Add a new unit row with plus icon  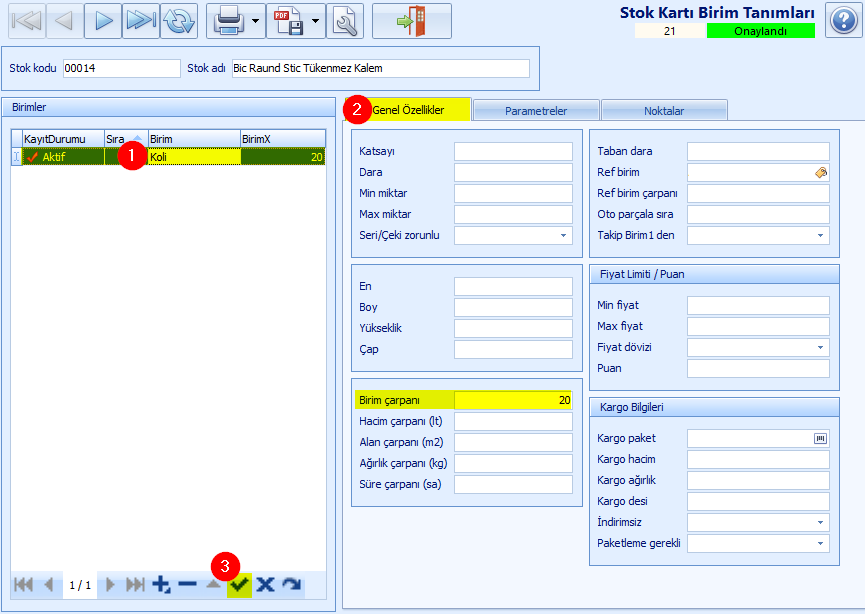coord(161,584)
